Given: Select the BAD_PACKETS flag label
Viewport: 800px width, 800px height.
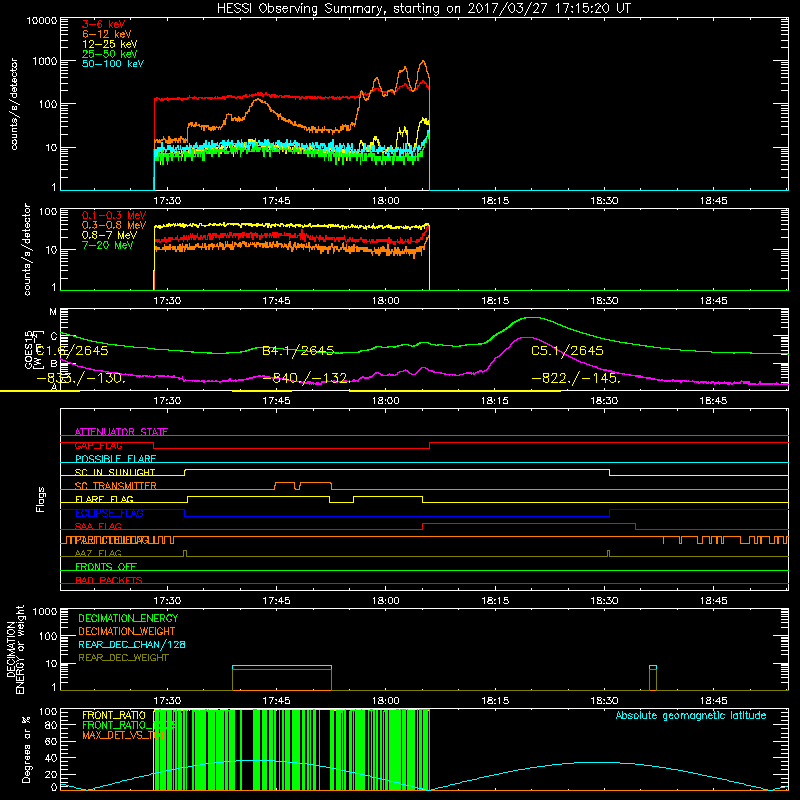Looking at the screenshot, I should 109,580.
